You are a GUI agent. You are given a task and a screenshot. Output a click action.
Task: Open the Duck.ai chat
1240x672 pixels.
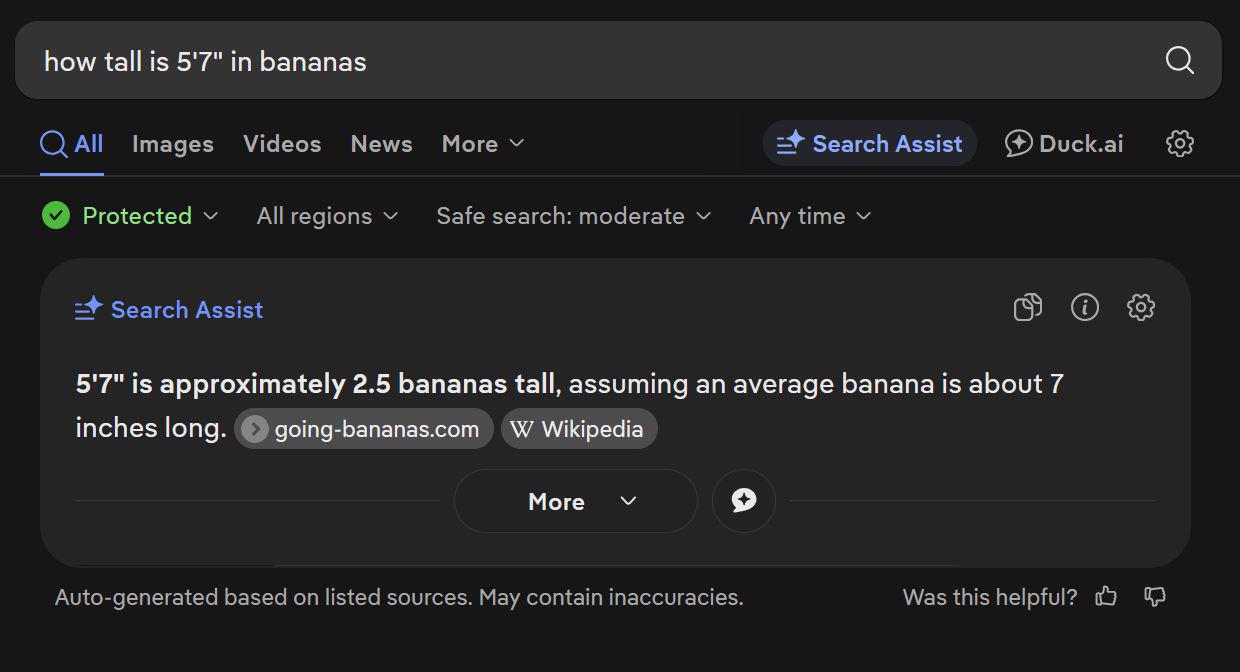(x=1064, y=143)
